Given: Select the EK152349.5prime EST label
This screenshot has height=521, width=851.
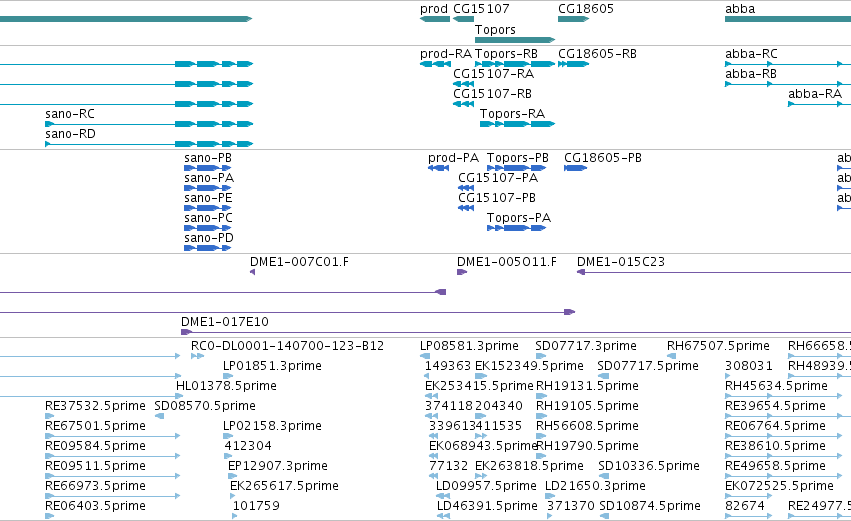Looking at the screenshot, I should pos(529,367).
